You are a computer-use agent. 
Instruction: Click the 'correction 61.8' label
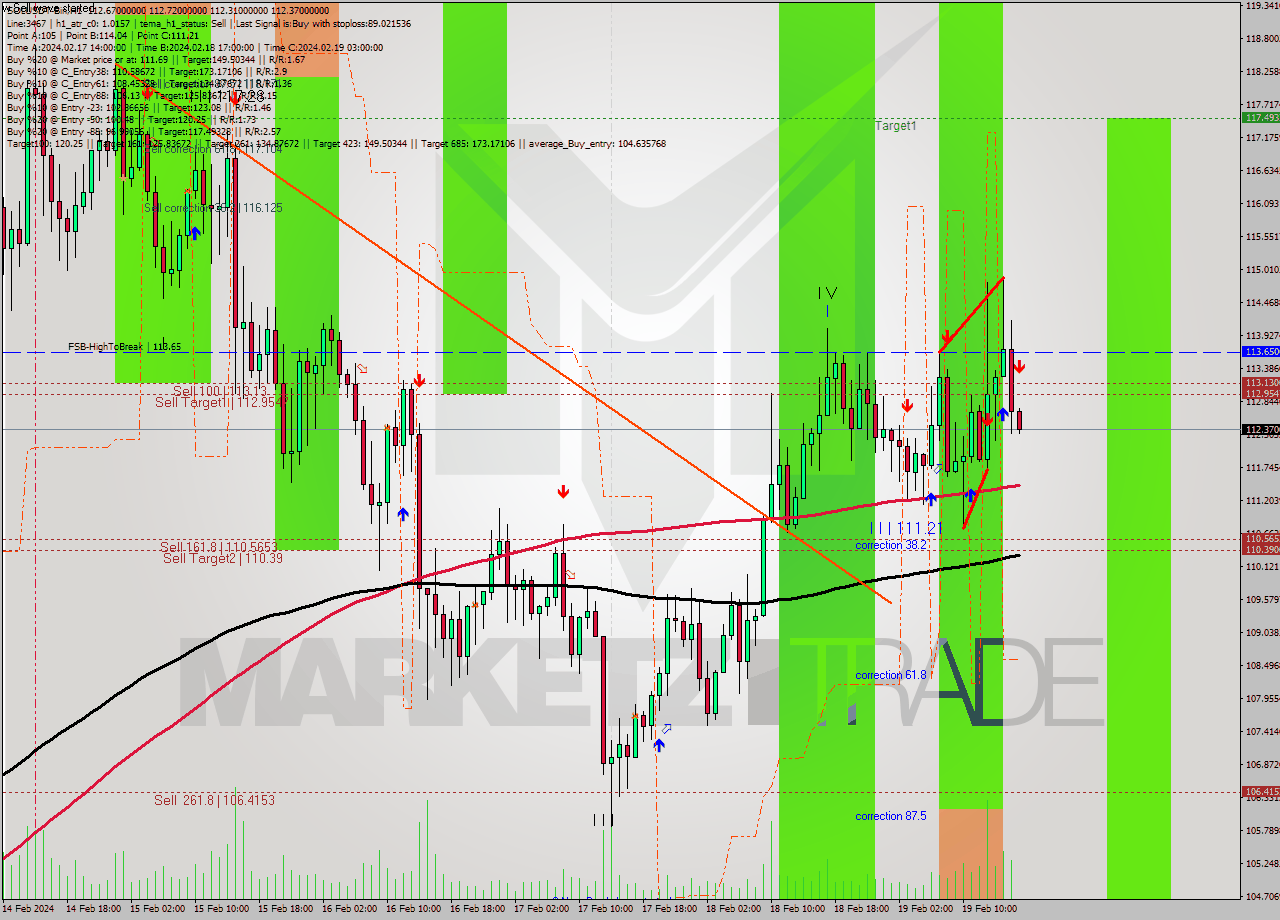(x=891, y=675)
